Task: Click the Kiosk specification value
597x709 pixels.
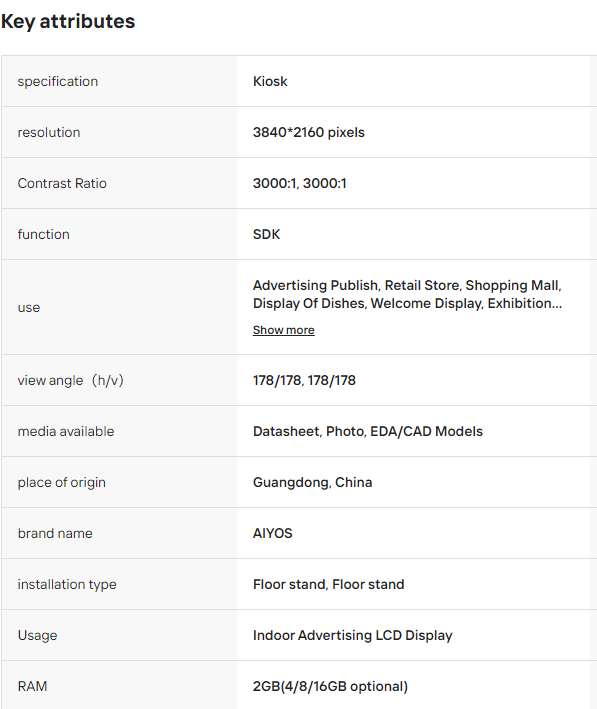Action: 270,81
